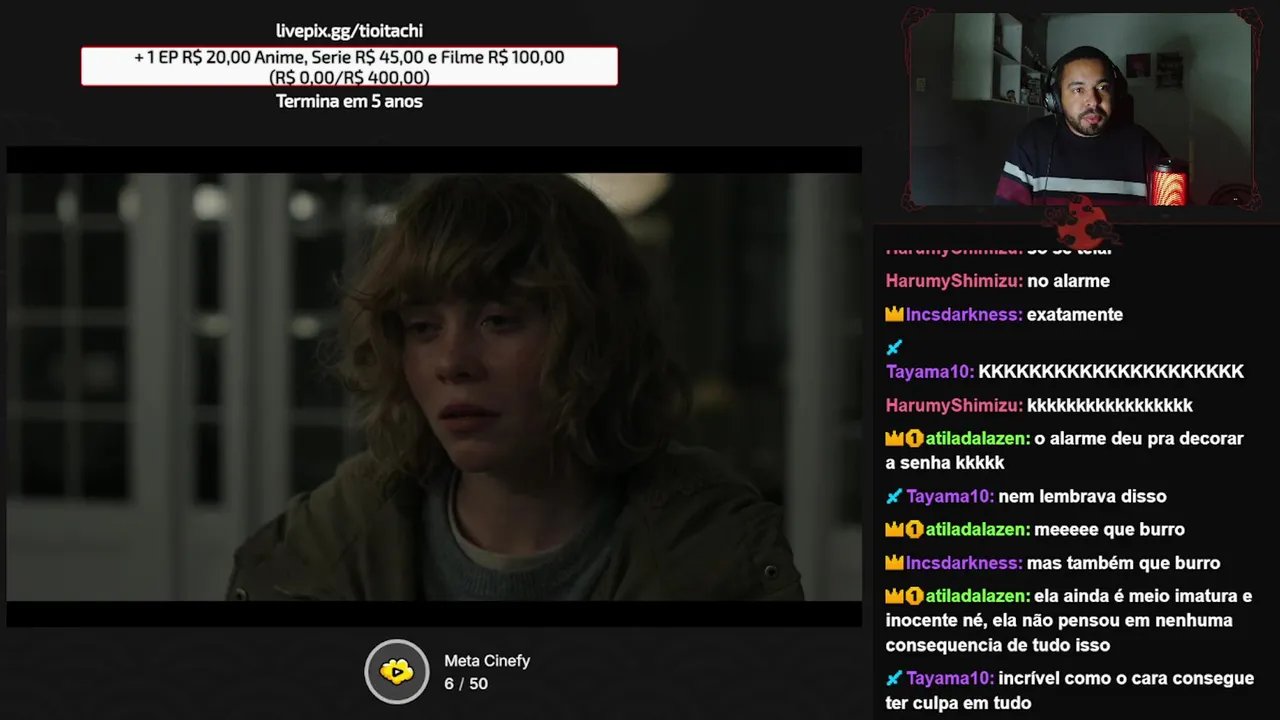1280x720 pixels.
Task: Click sword badge beside 'incrível como o cara'
Action: tap(894, 678)
